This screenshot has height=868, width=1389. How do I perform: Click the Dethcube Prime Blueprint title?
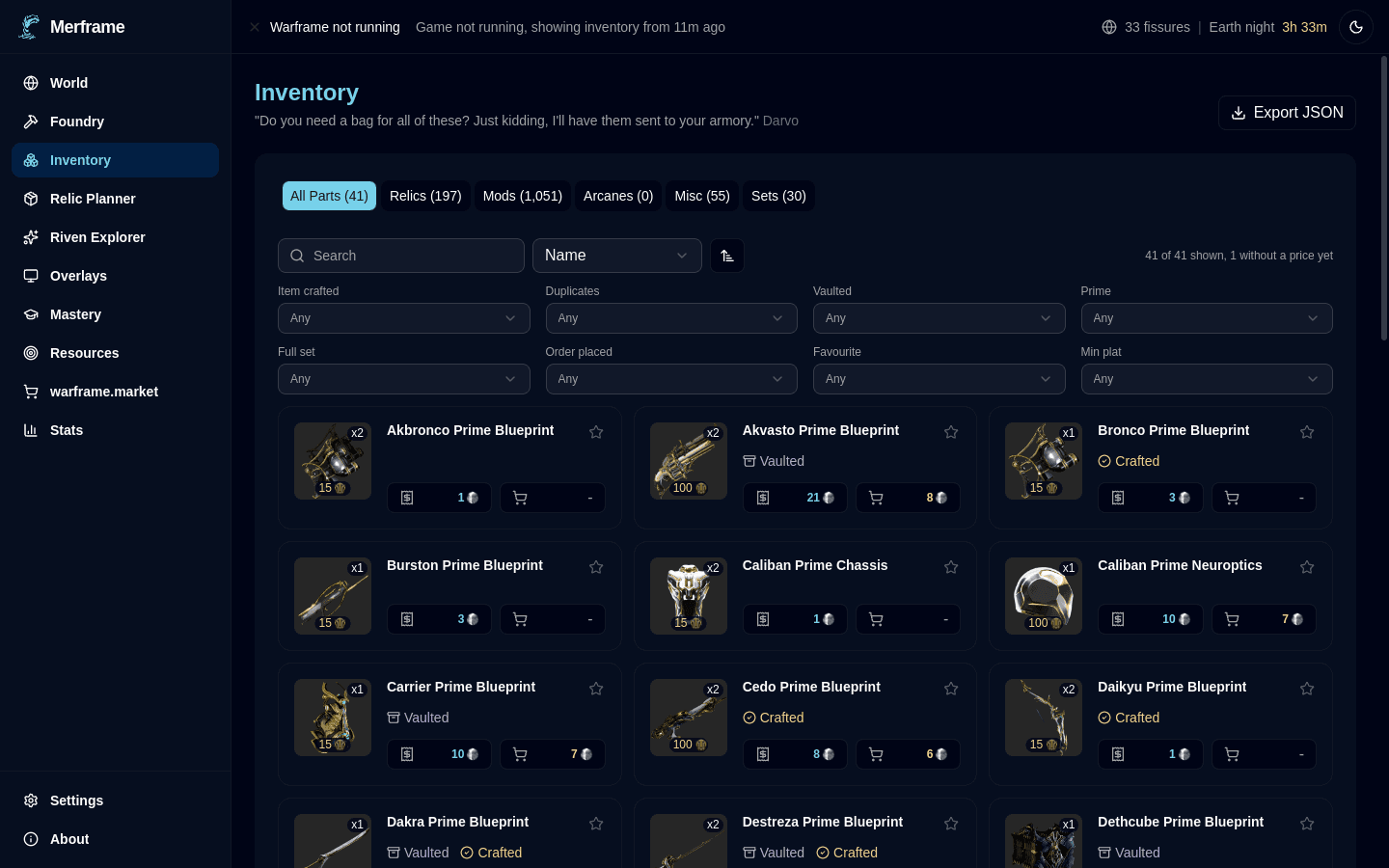coord(1181,822)
